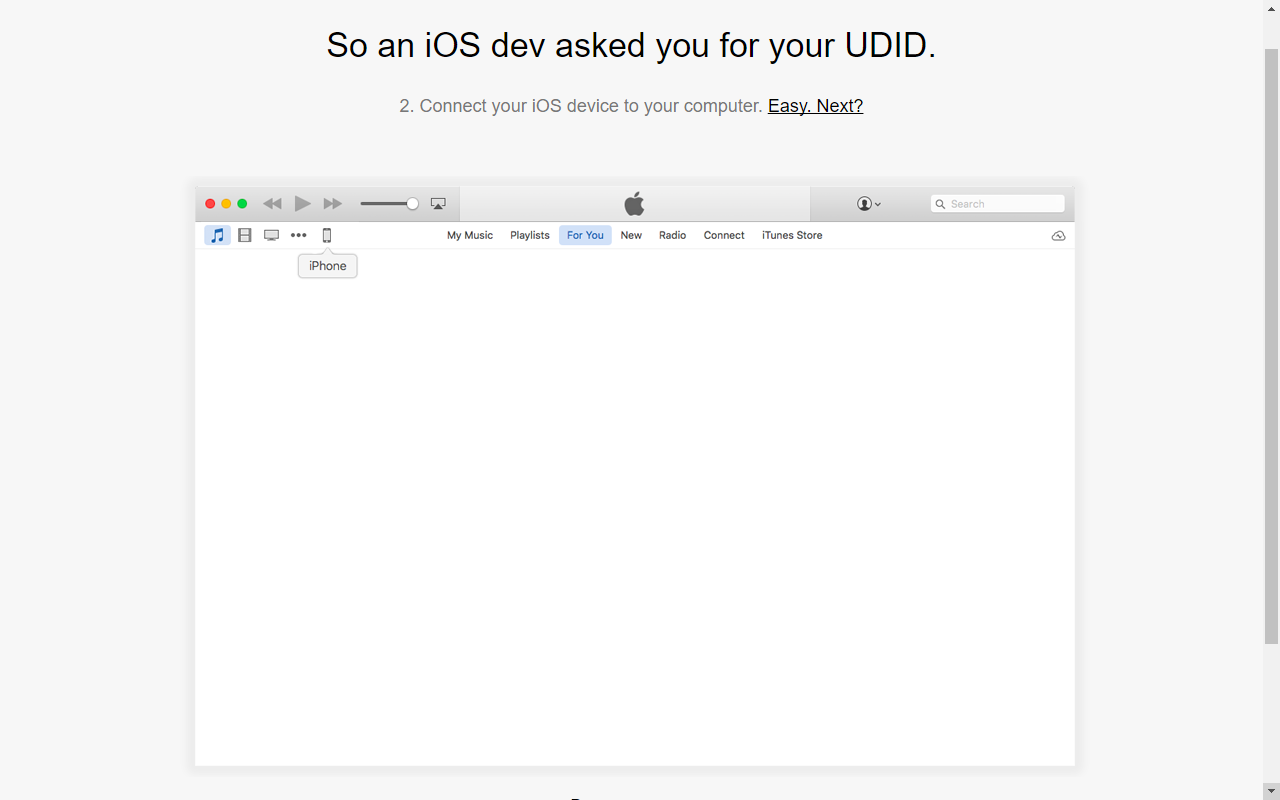Start playback with the play button

tap(302, 204)
